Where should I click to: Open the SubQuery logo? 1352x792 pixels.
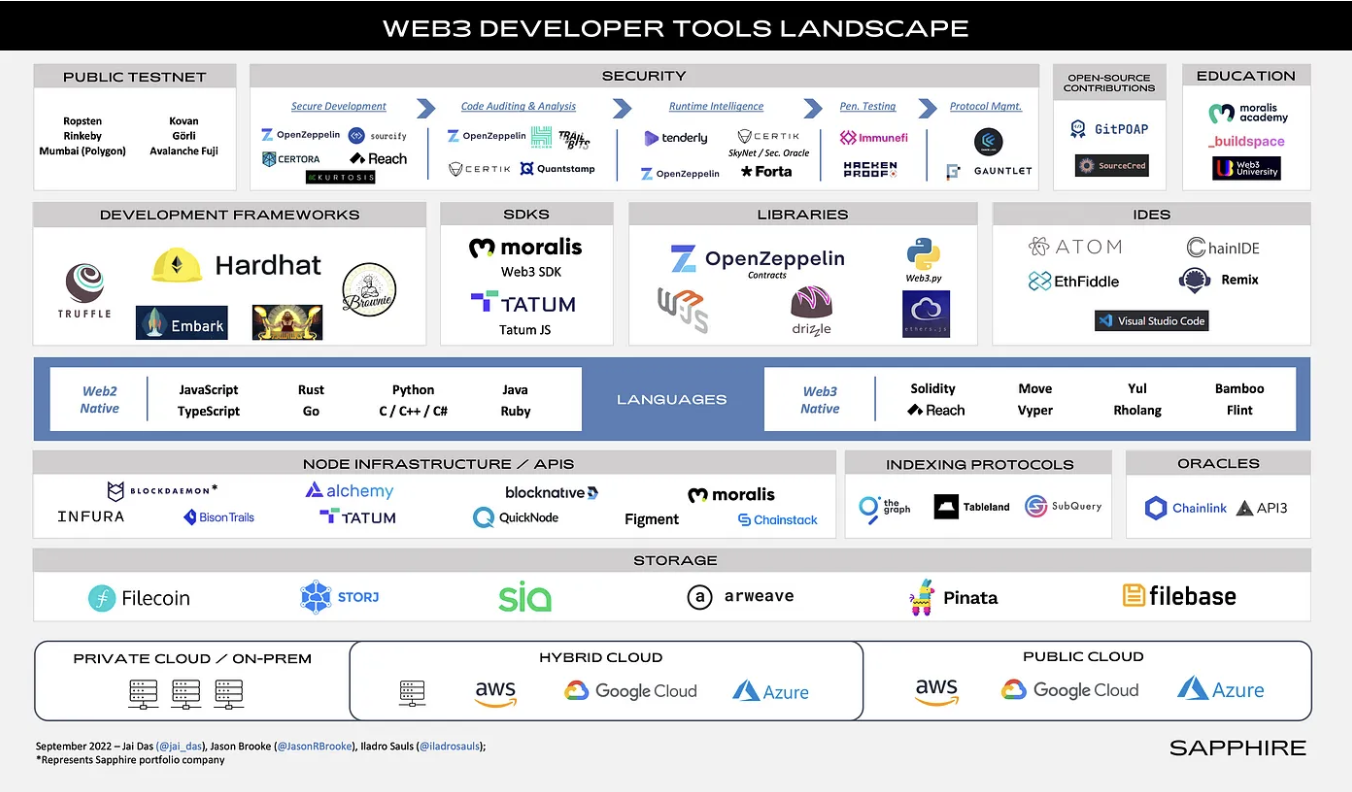1063,506
